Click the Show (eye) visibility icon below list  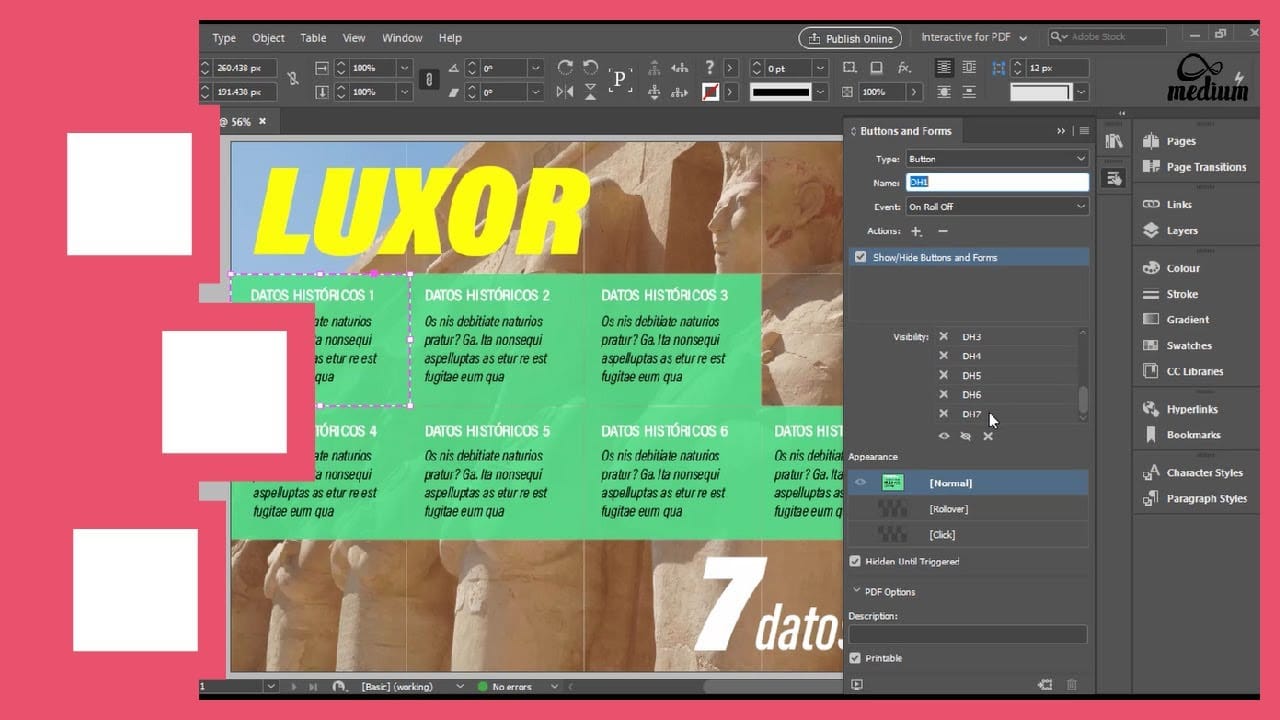pyautogui.click(x=944, y=436)
